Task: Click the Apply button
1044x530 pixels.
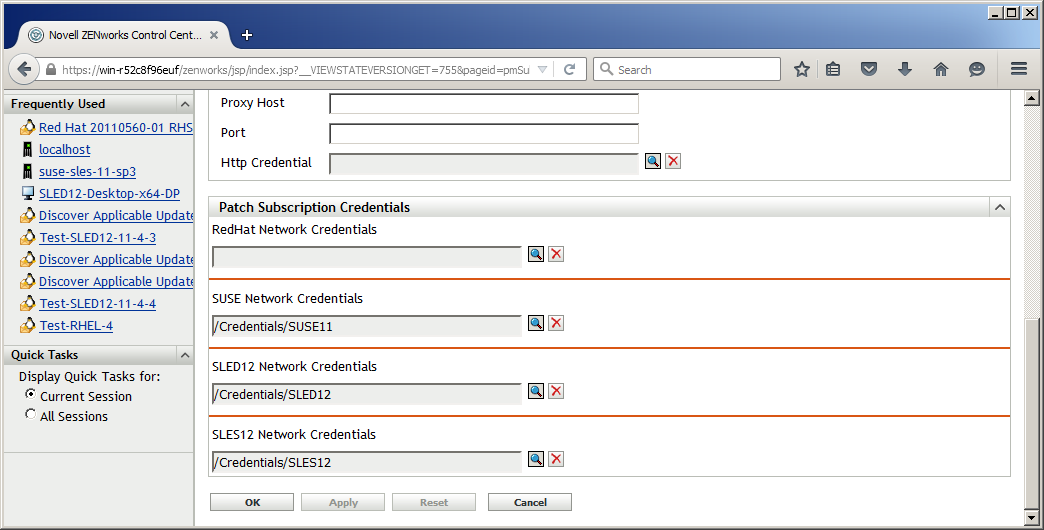Action: pyautogui.click(x=343, y=502)
